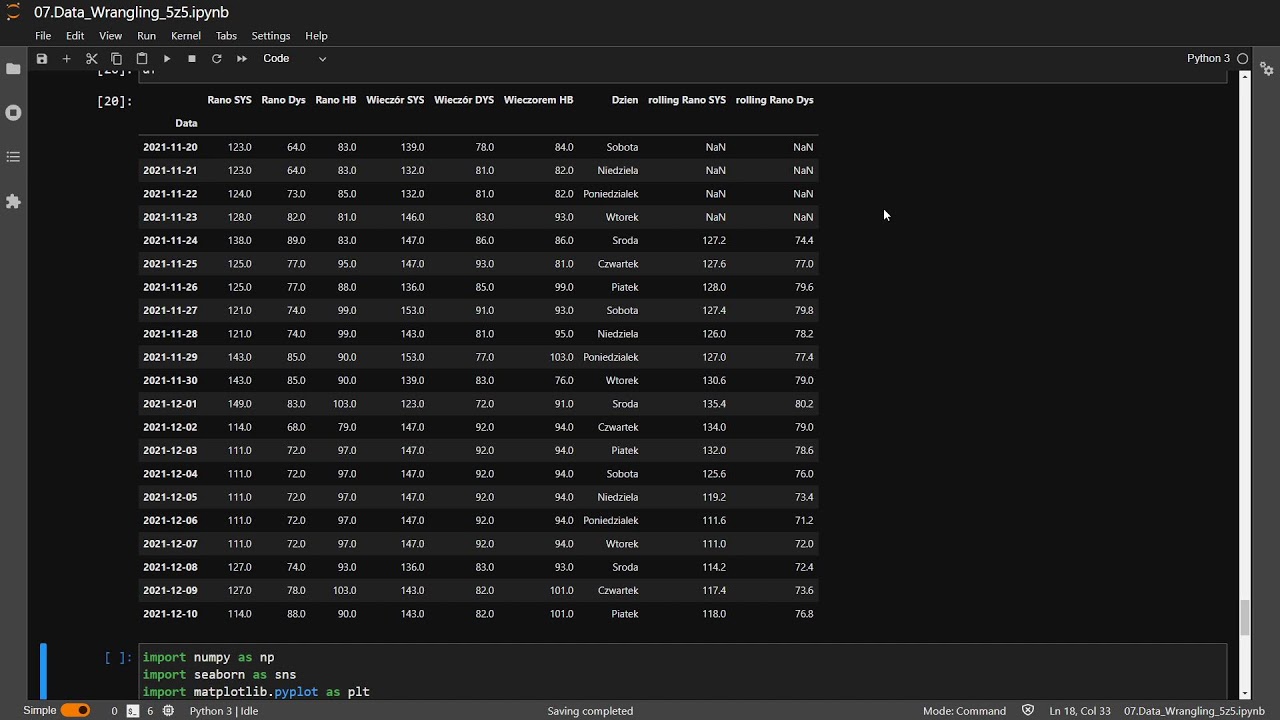Viewport: 1280px width, 720px height.
Task: Click Ln 18, Col 33 status item
Action: tap(1080, 711)
